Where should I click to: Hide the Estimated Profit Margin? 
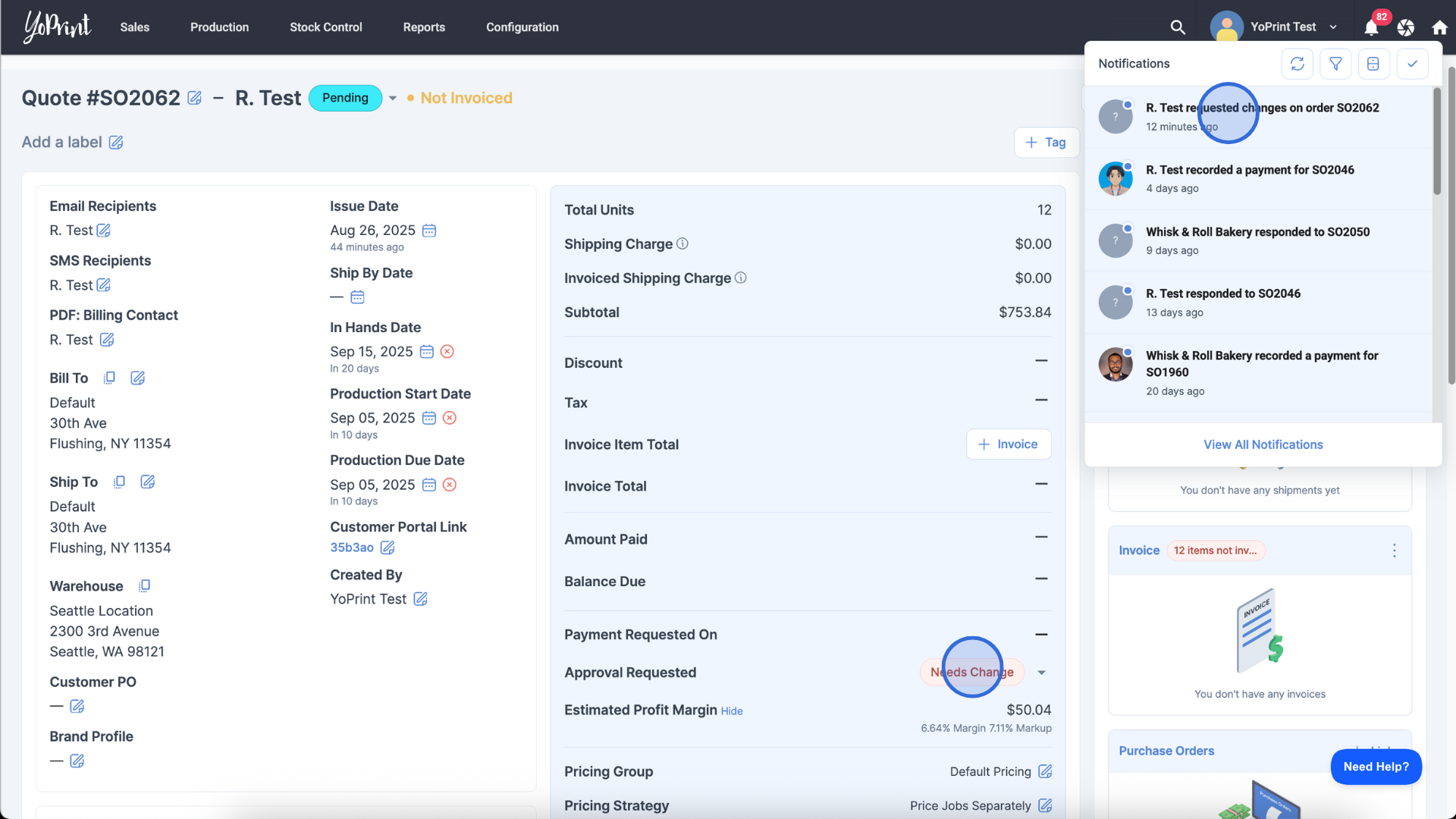(731, 711)
